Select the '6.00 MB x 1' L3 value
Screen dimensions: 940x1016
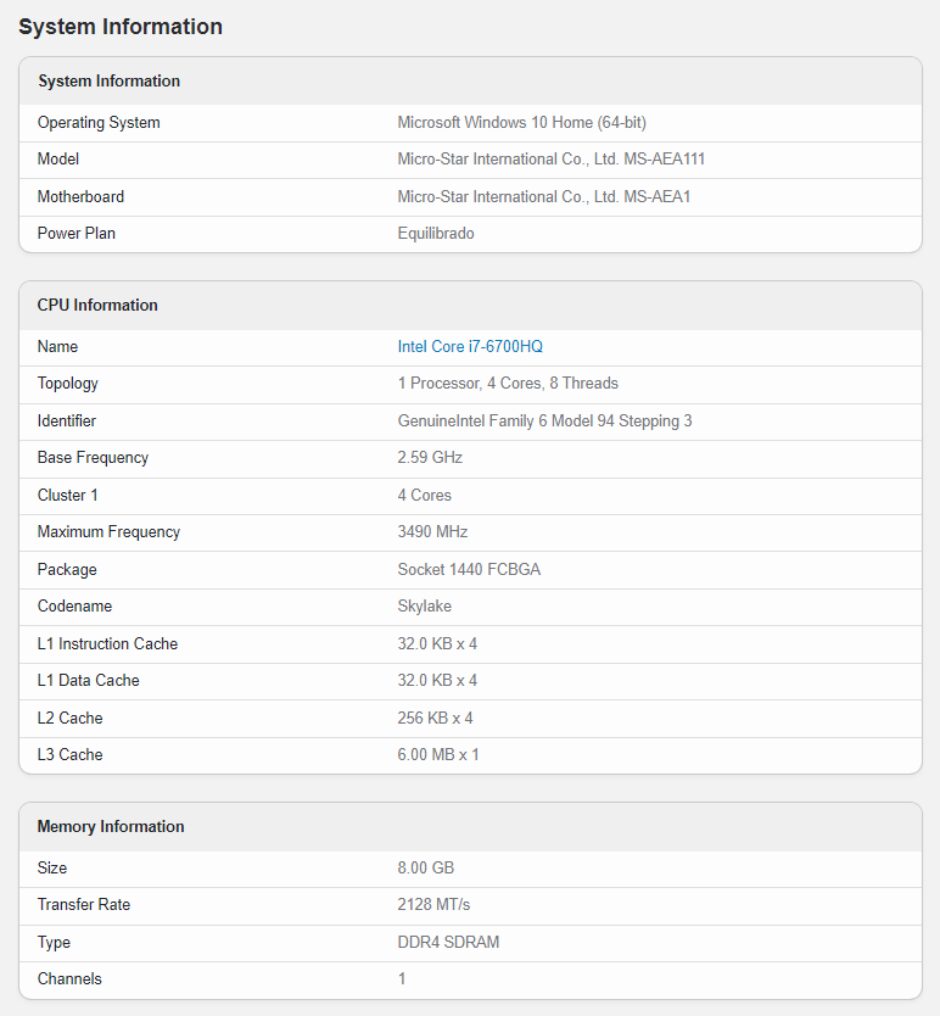pyautogui.click(x=438, y=755)
